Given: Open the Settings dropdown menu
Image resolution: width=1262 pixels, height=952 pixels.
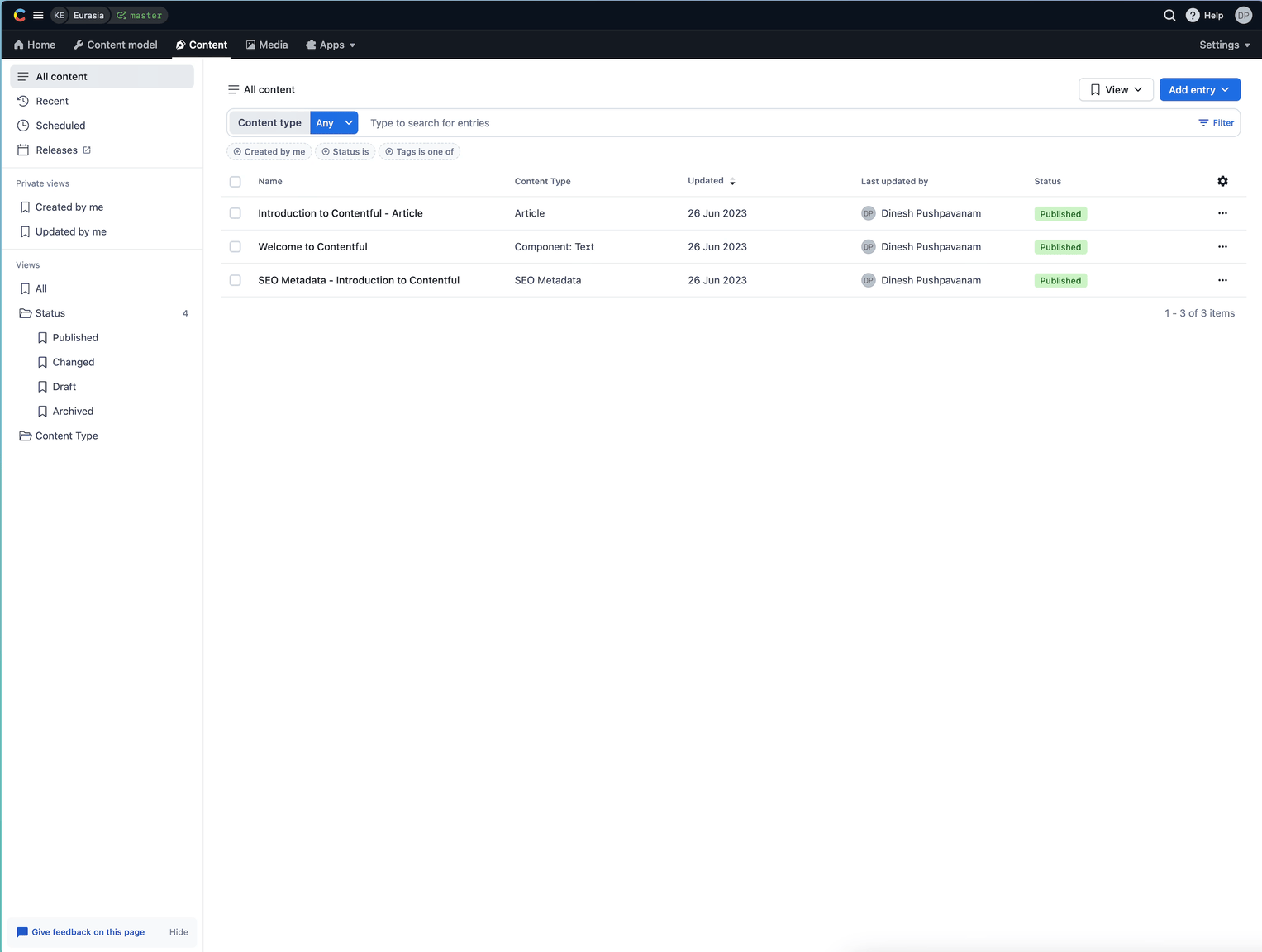Looking at the screenshot, I should point(1224,45).
